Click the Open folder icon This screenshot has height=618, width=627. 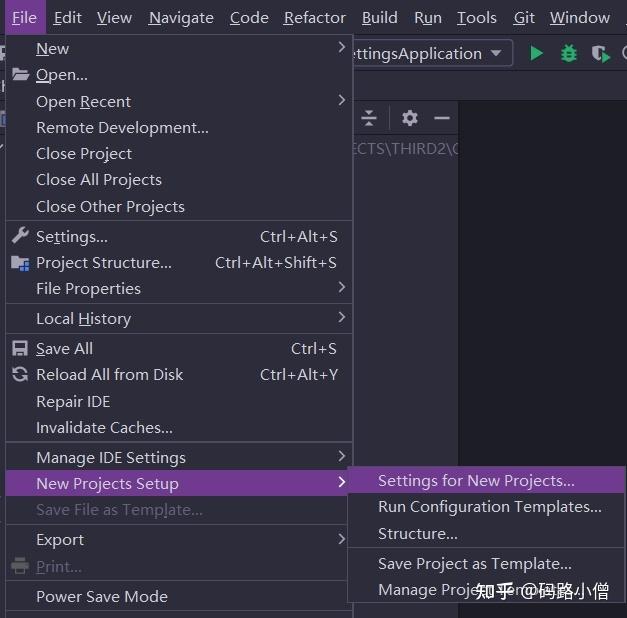20,74
